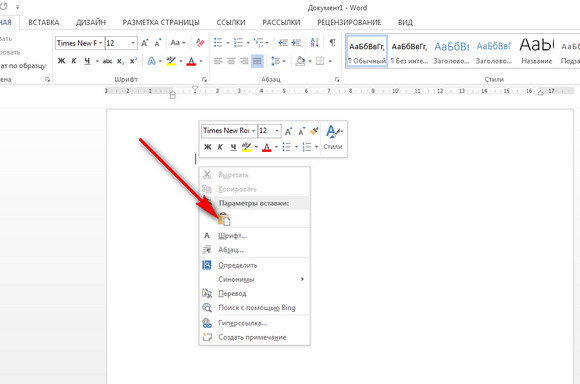Toggle strikethrough in the ribbon
580x384 pixels.
tap(107, 61)
